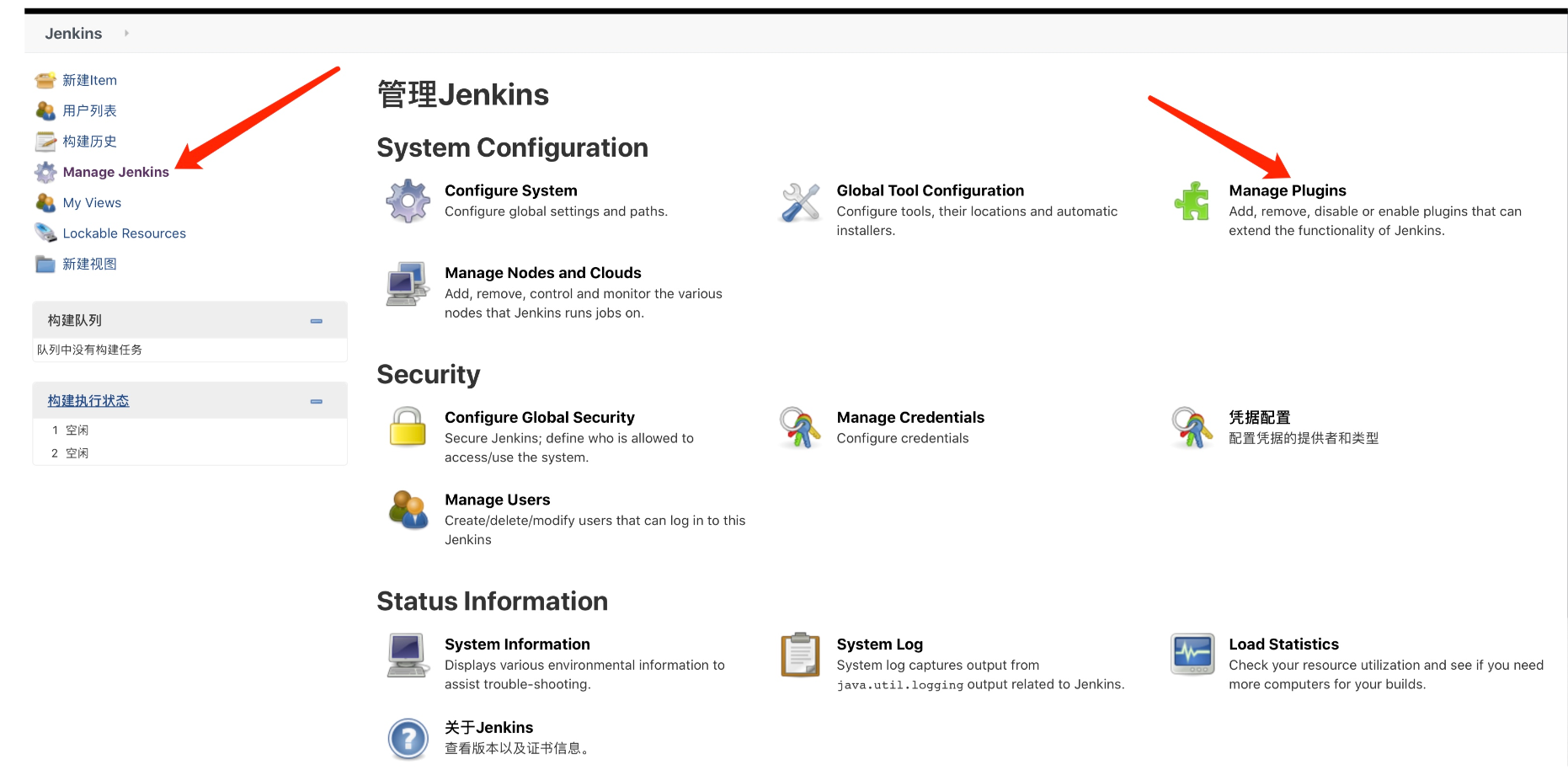Screen dimensions: 1568x770
Task: Click the Manage Nodes and Clouds computer icon
Action: pos(408,284)
